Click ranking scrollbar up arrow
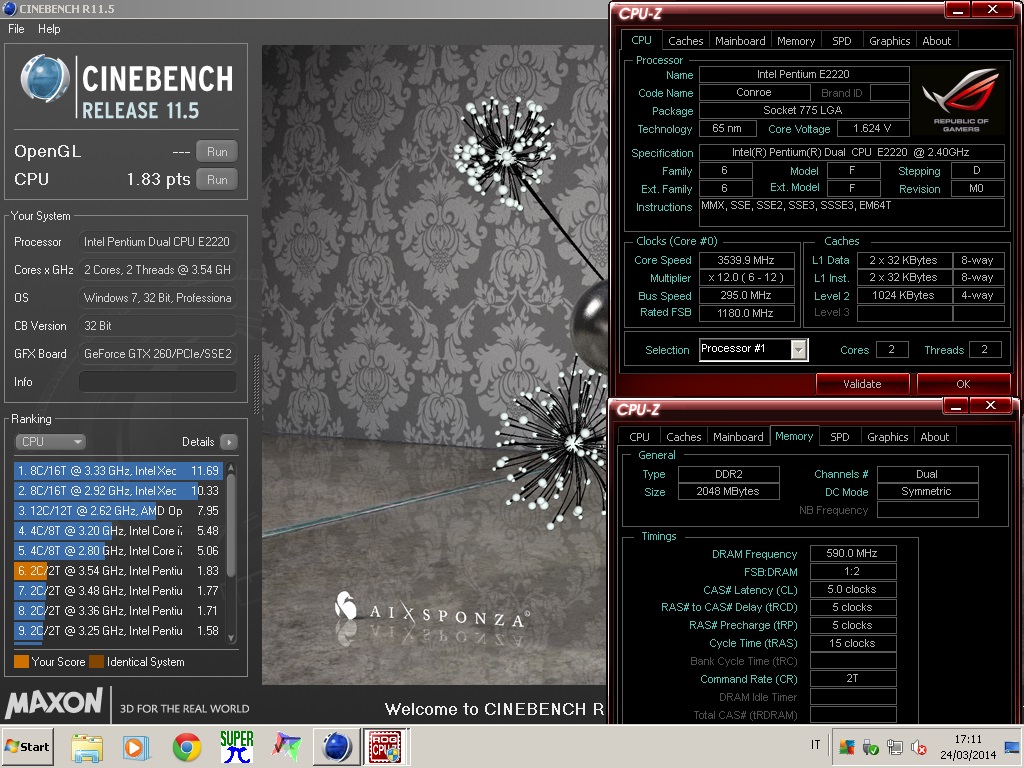 [231, 468]
